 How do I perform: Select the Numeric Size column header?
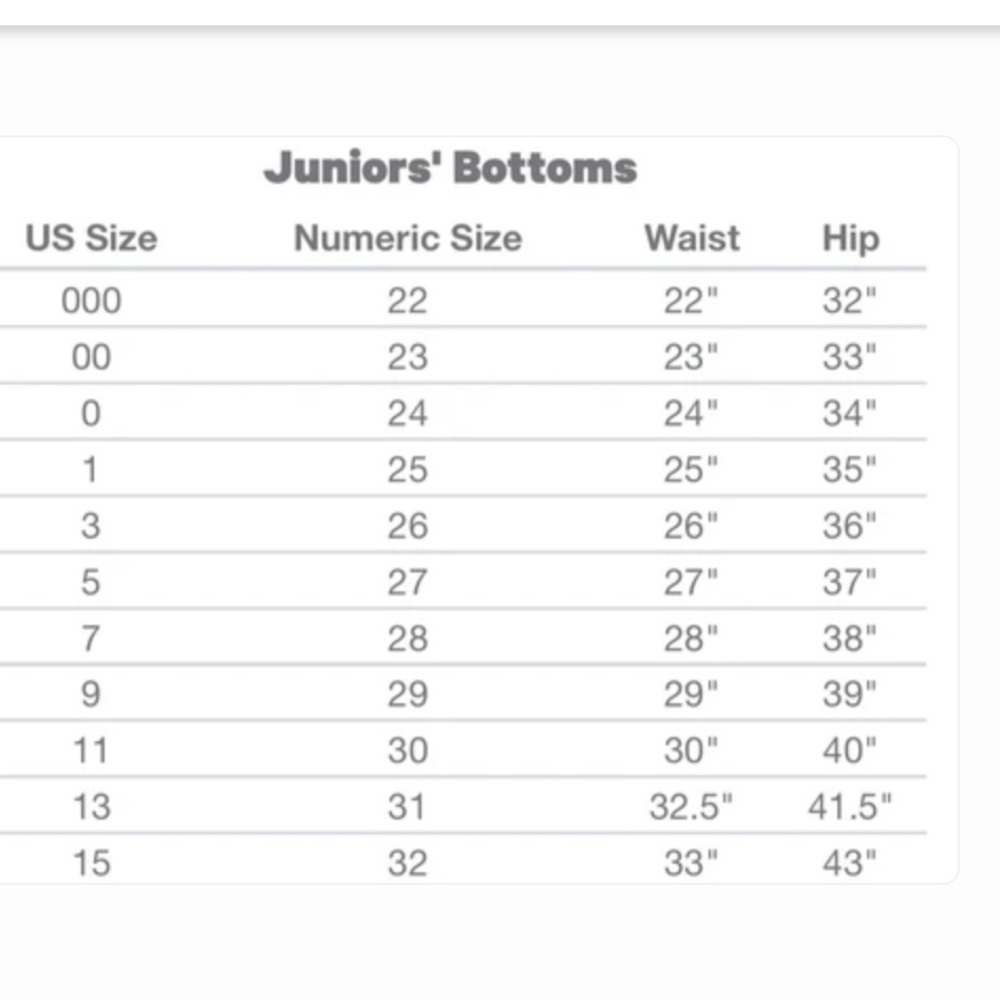[408, 238]
